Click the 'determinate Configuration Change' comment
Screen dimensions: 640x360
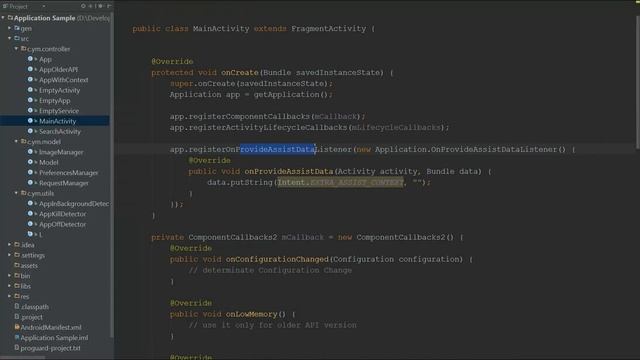pyautogui.click(x=270, y=270)
